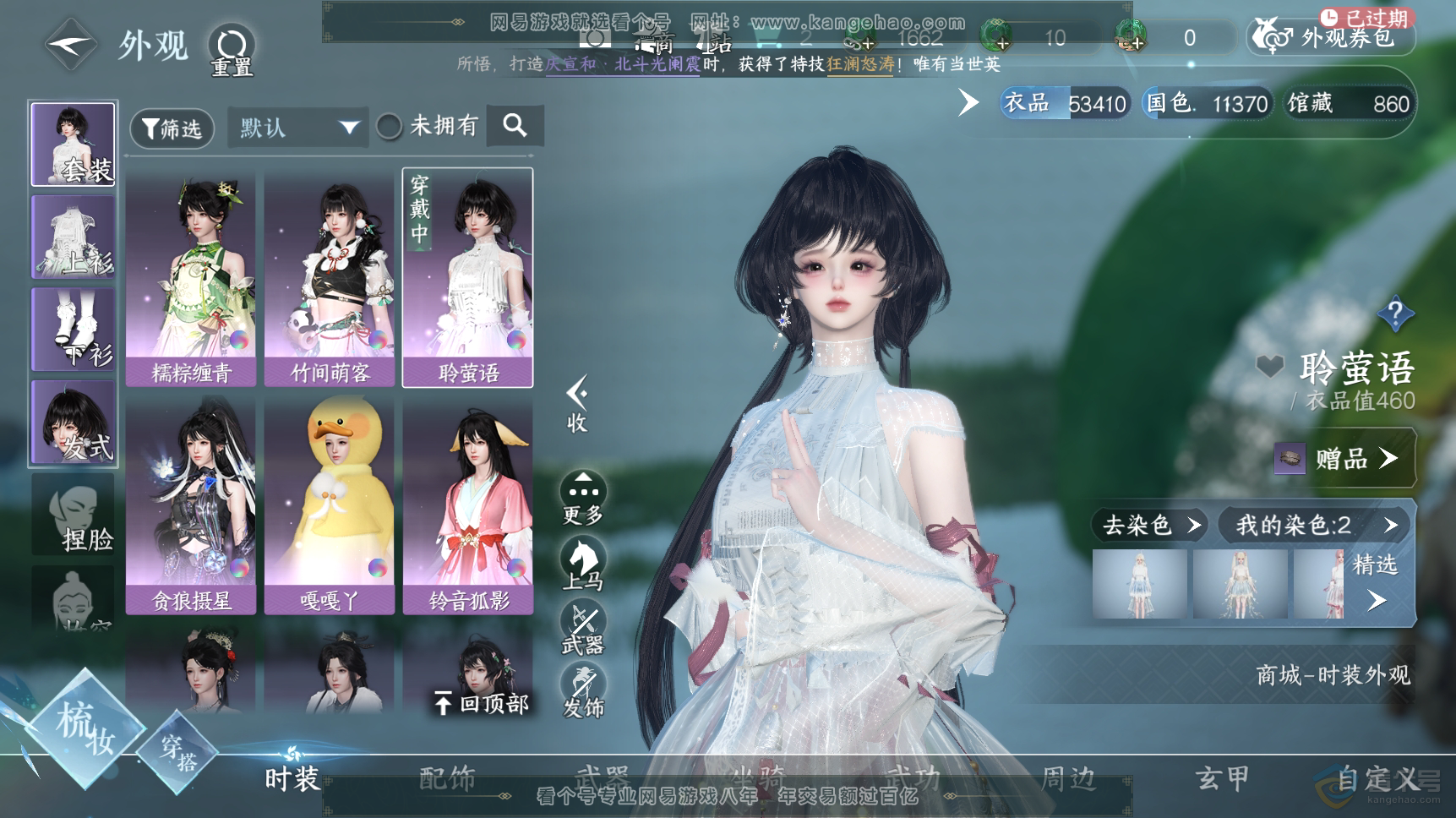Viewport: 1456px width, 818px height.
Task: Open the 梳妆 diamond button
Action: [85, 728]
